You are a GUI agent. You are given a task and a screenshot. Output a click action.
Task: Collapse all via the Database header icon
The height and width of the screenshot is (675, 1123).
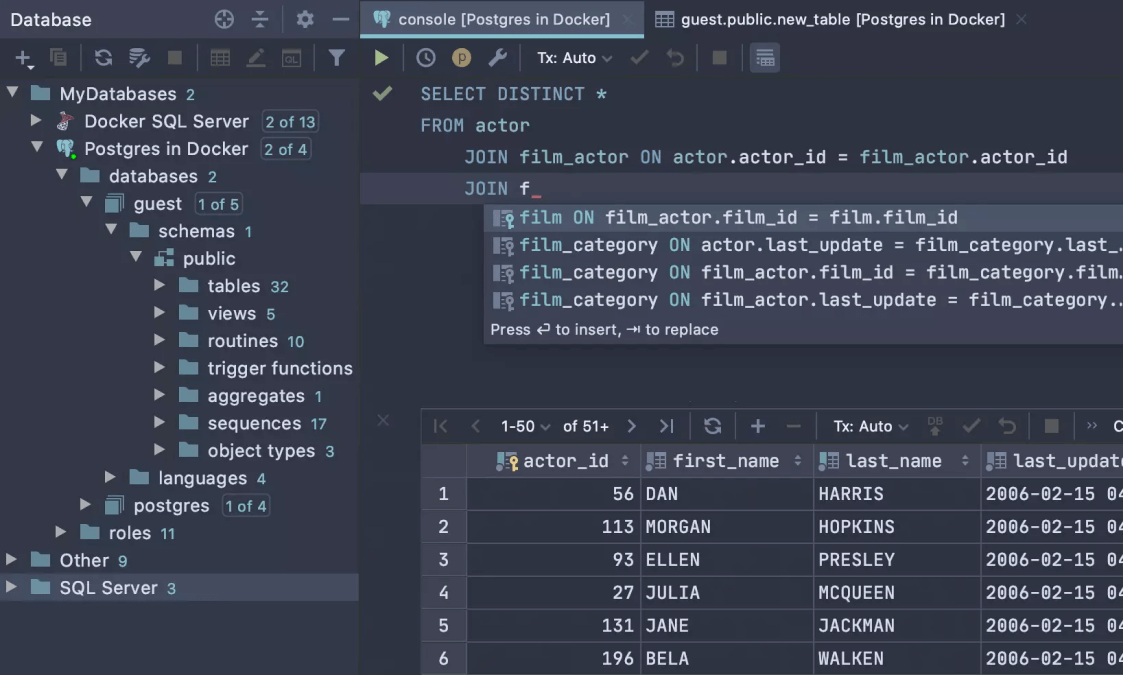click(260, 19)
